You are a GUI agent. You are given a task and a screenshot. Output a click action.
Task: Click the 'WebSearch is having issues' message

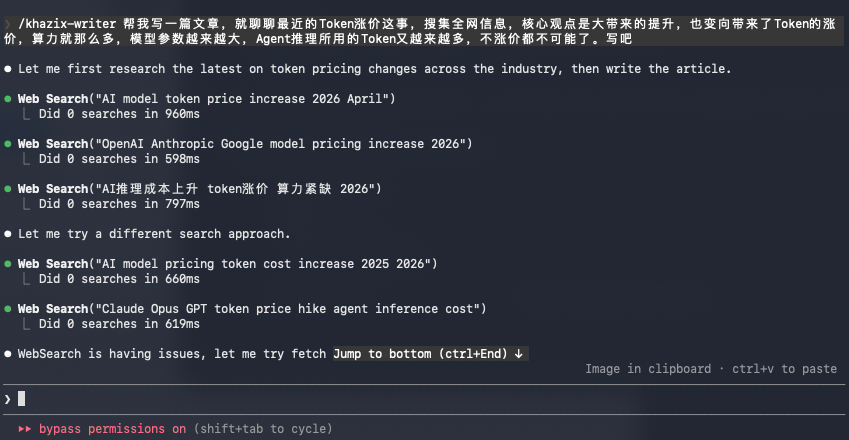click(x=170, y=354)
